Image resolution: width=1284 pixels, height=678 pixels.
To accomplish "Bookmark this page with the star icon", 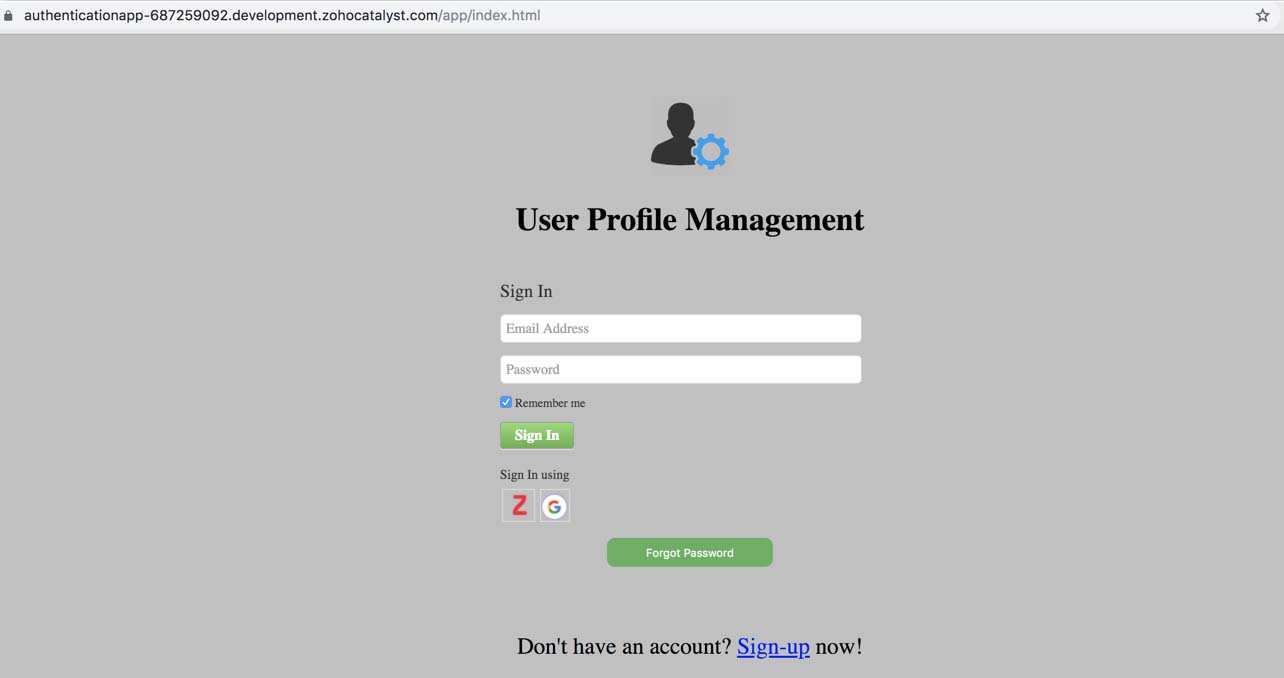I will [x=1262, y=15].
